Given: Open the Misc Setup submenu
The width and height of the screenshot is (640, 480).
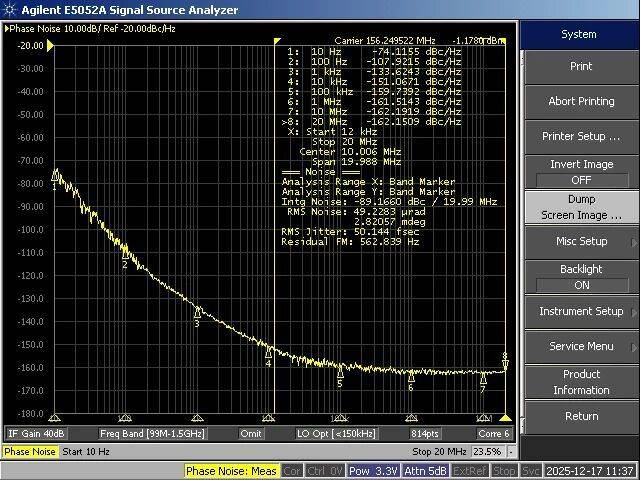Looking at the screenshot, I should click(580, 241).
